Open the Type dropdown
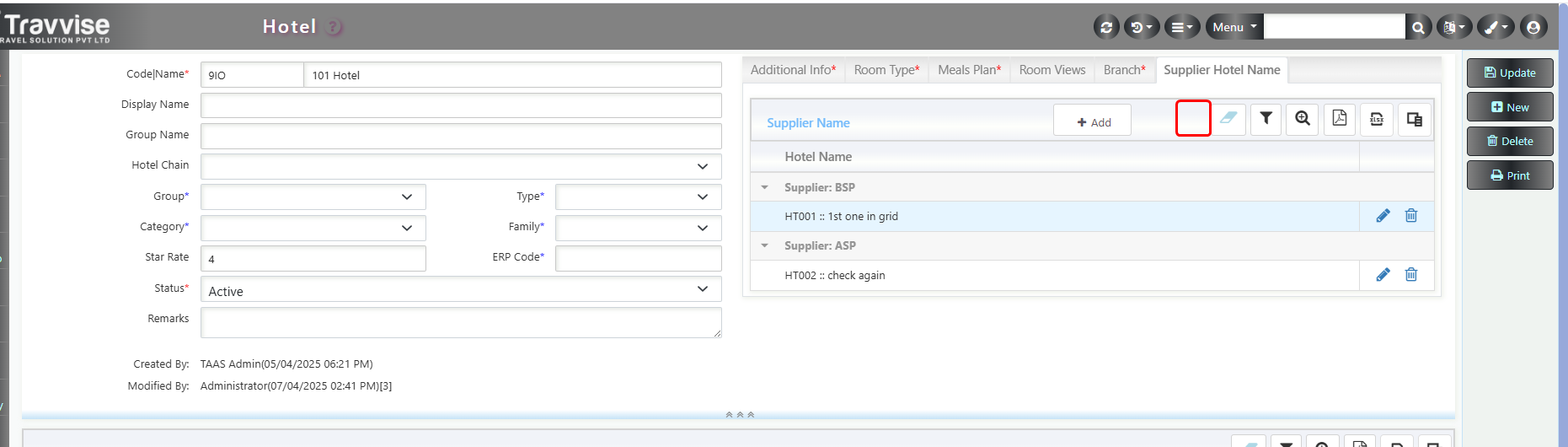The width and height of the screenshot is (1568, 447). [639, 197]
